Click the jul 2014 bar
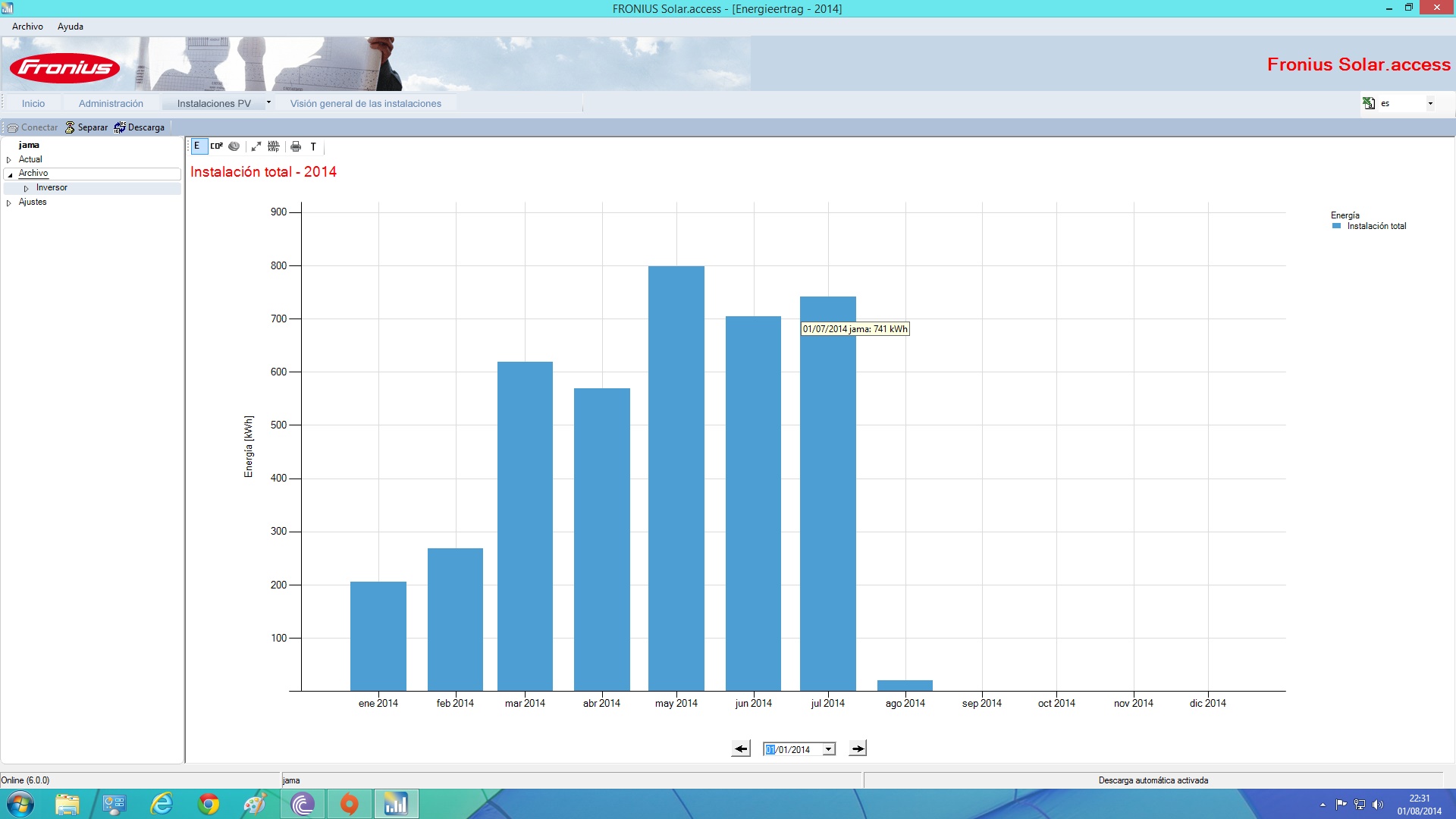This screenshot has height=819, width=1456. point(828,494)
